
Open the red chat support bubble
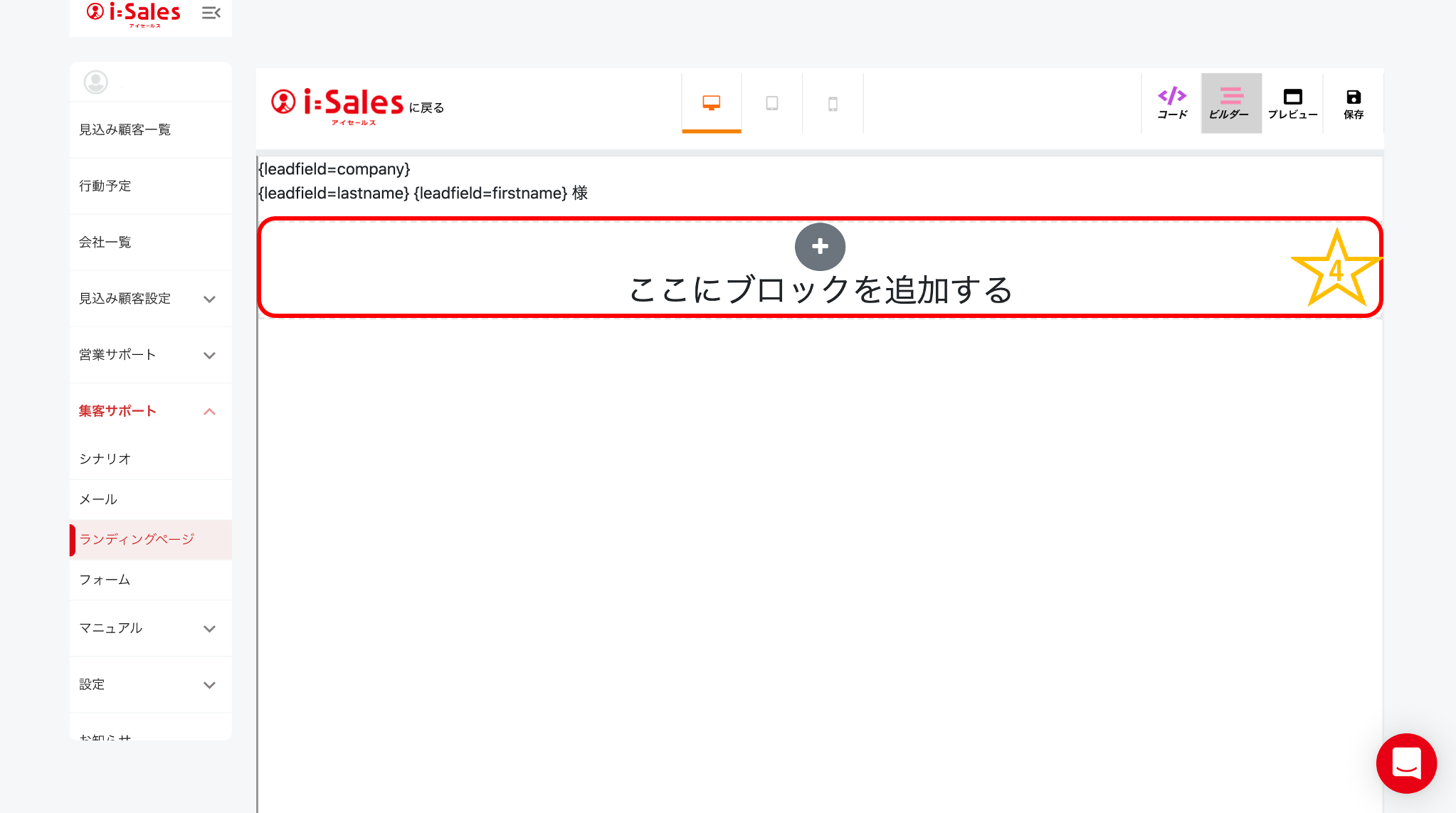[1406, 763]
